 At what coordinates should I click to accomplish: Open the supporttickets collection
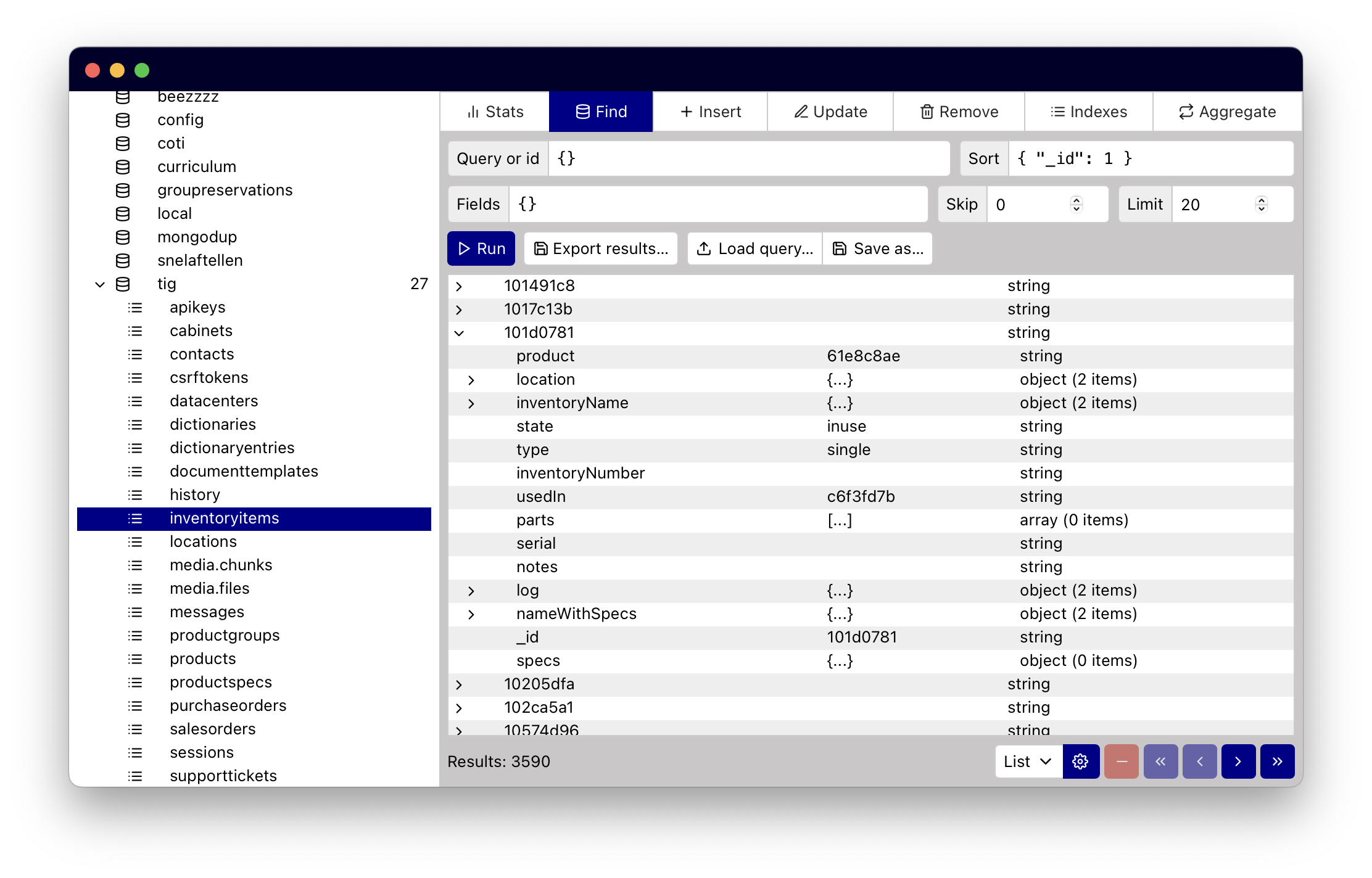point(223,776)
